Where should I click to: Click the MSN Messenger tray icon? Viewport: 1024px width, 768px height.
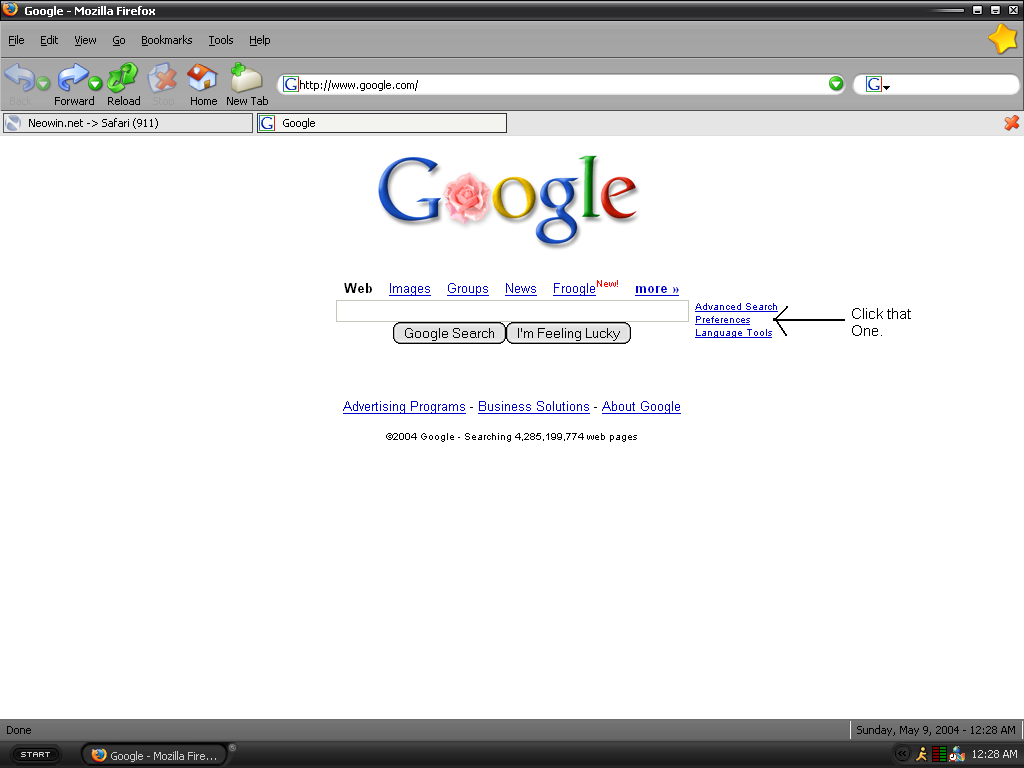tap(957, 754)
